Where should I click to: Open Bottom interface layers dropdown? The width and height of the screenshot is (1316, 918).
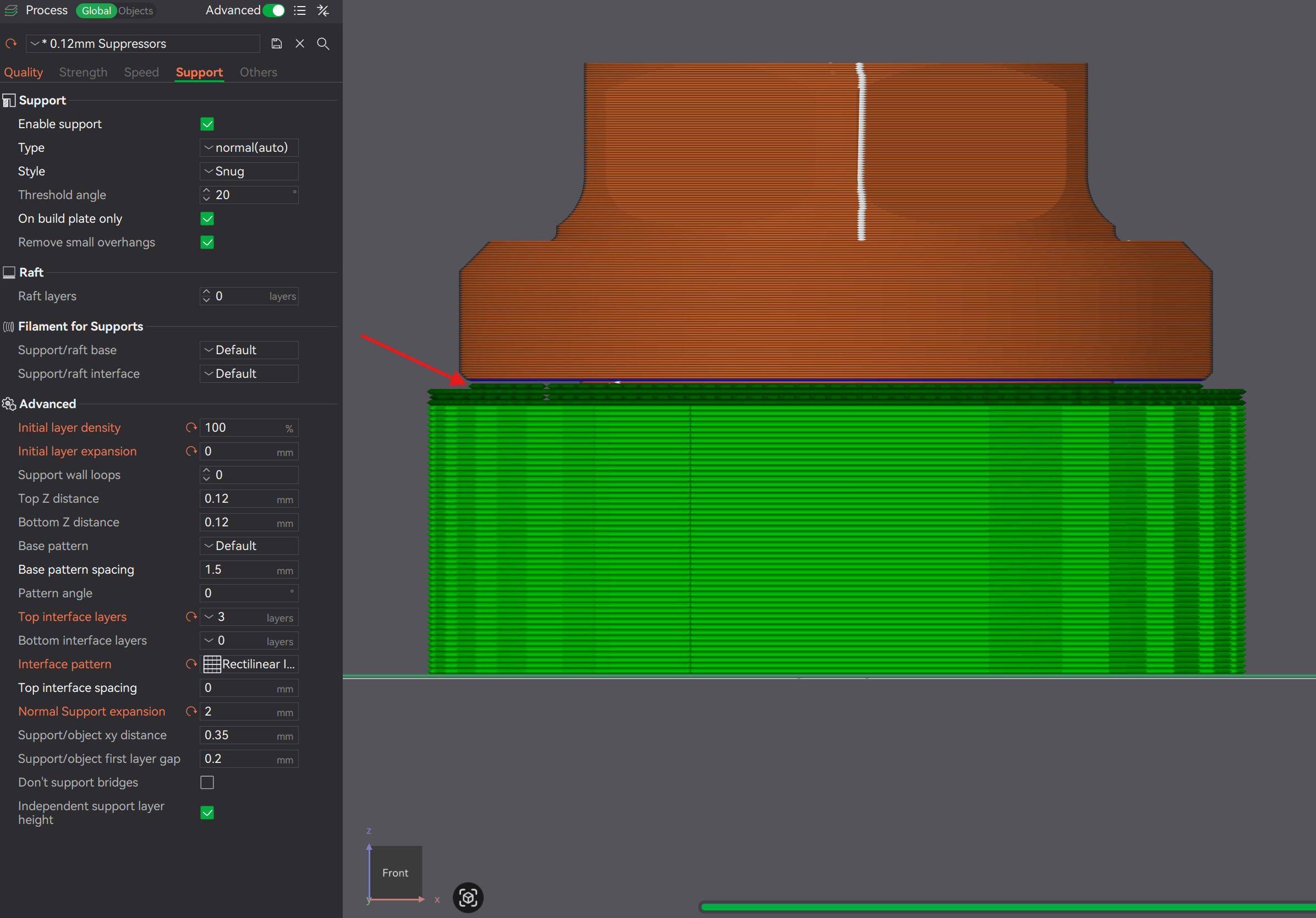point(249,640)
